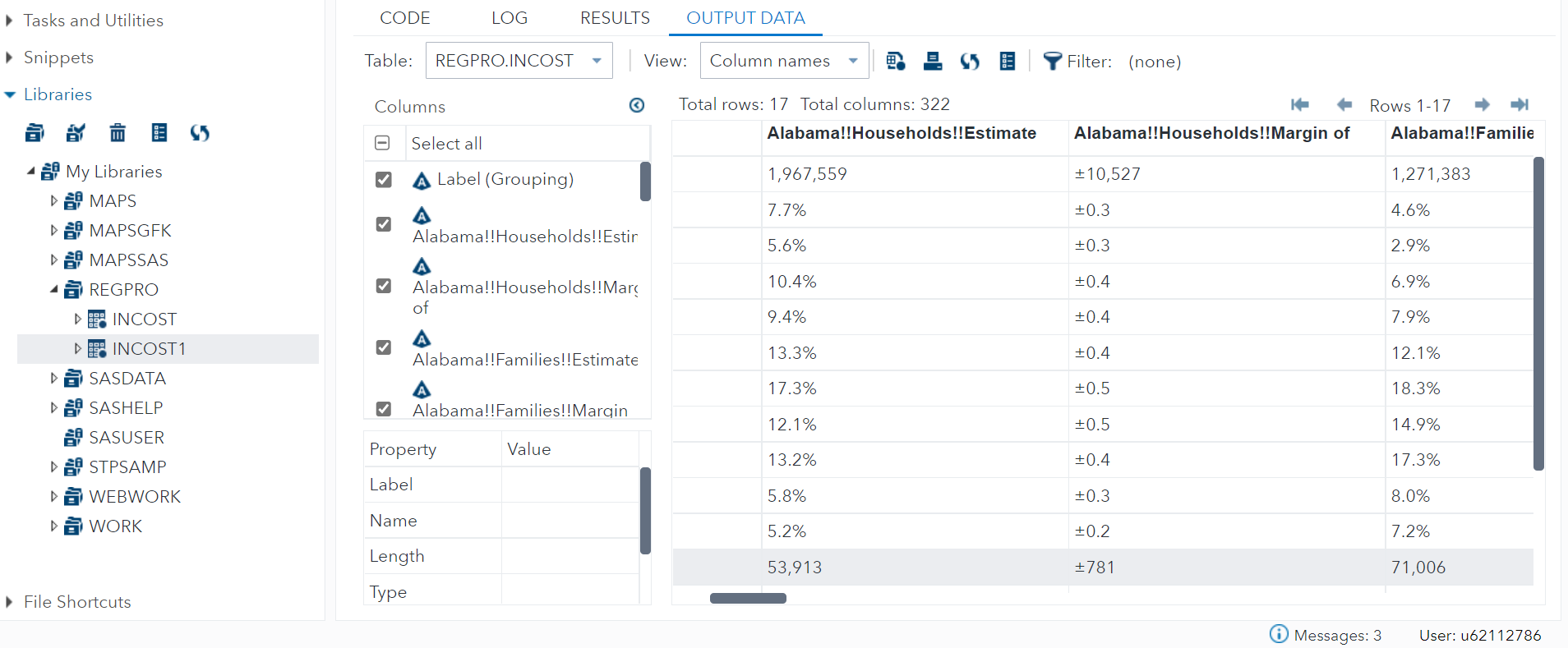Click the next rows arrow
This screenshot has height=648, width=1568.
coord(1482,104)
